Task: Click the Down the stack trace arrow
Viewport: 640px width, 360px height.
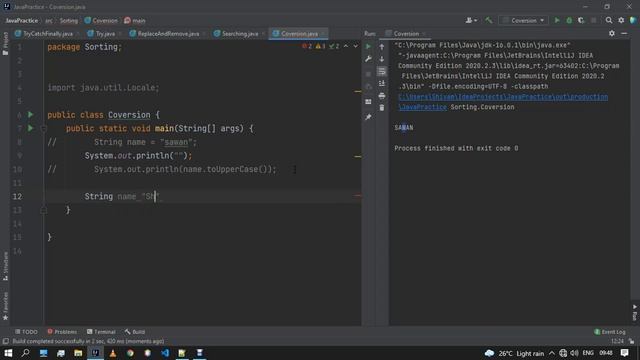Action: click(x=382, y=59)
